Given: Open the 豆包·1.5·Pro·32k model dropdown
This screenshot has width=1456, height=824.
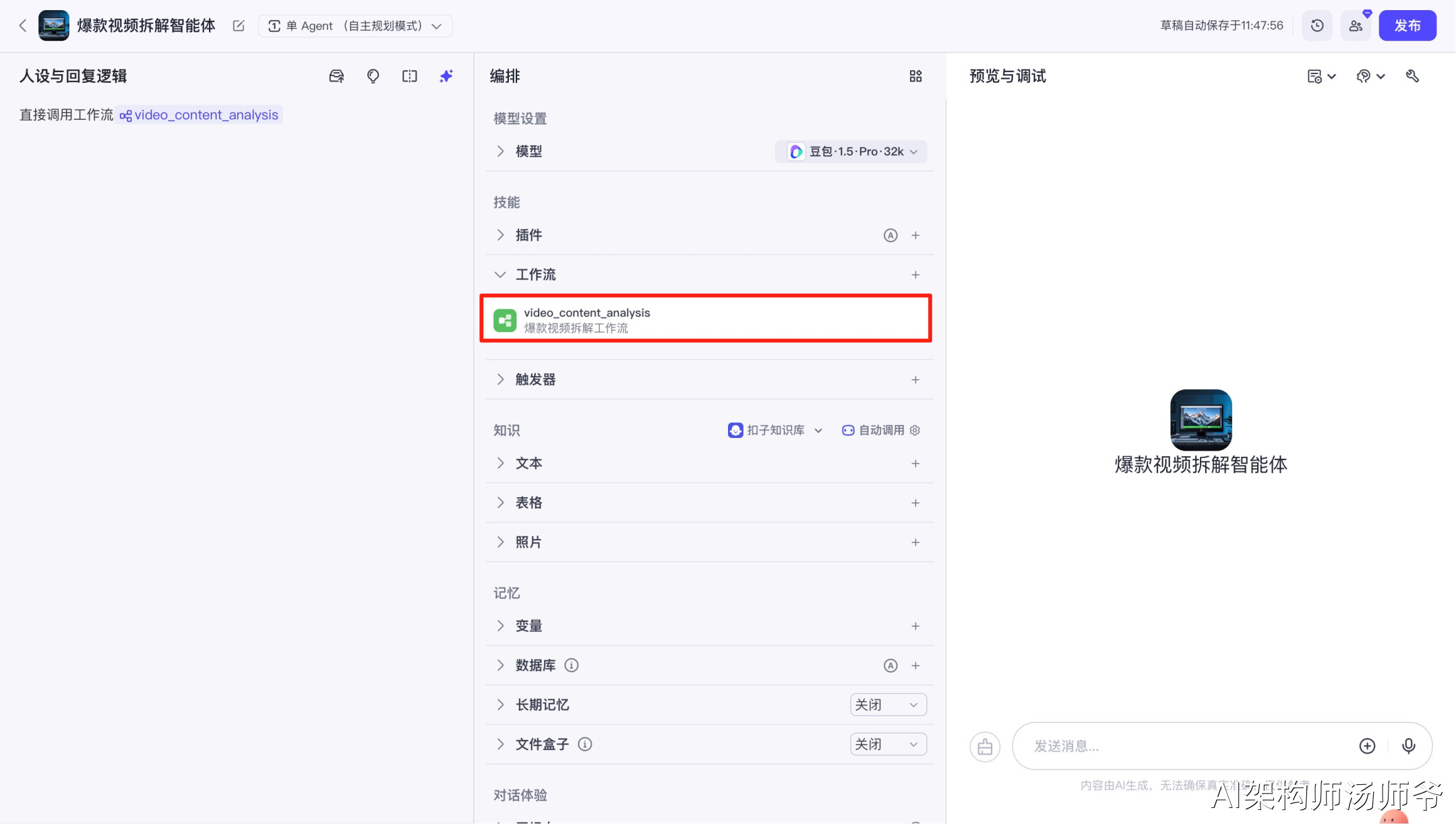Looking at the screenshot, I should (851, 152).
